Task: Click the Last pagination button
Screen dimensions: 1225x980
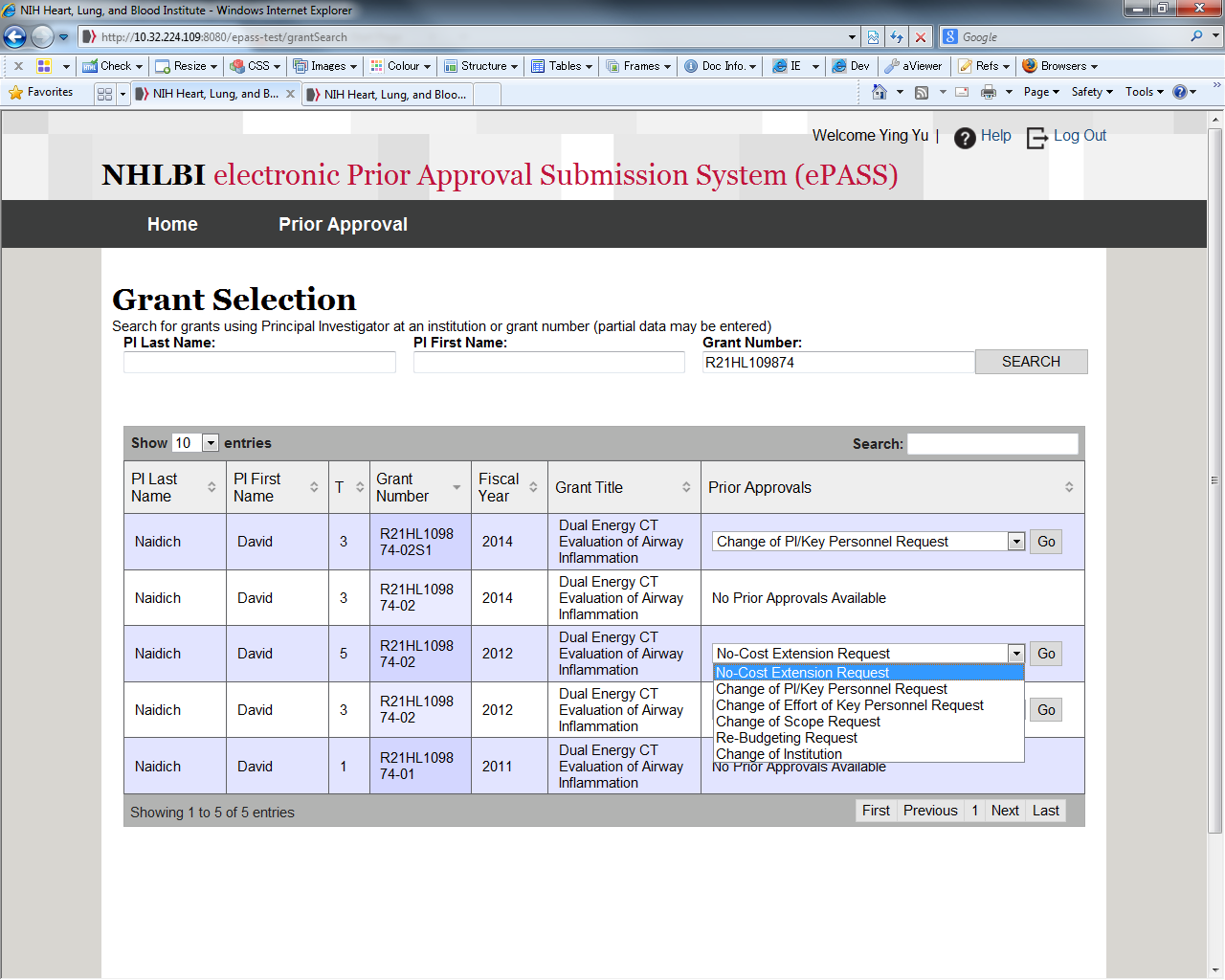Action: pos(1046,811)
